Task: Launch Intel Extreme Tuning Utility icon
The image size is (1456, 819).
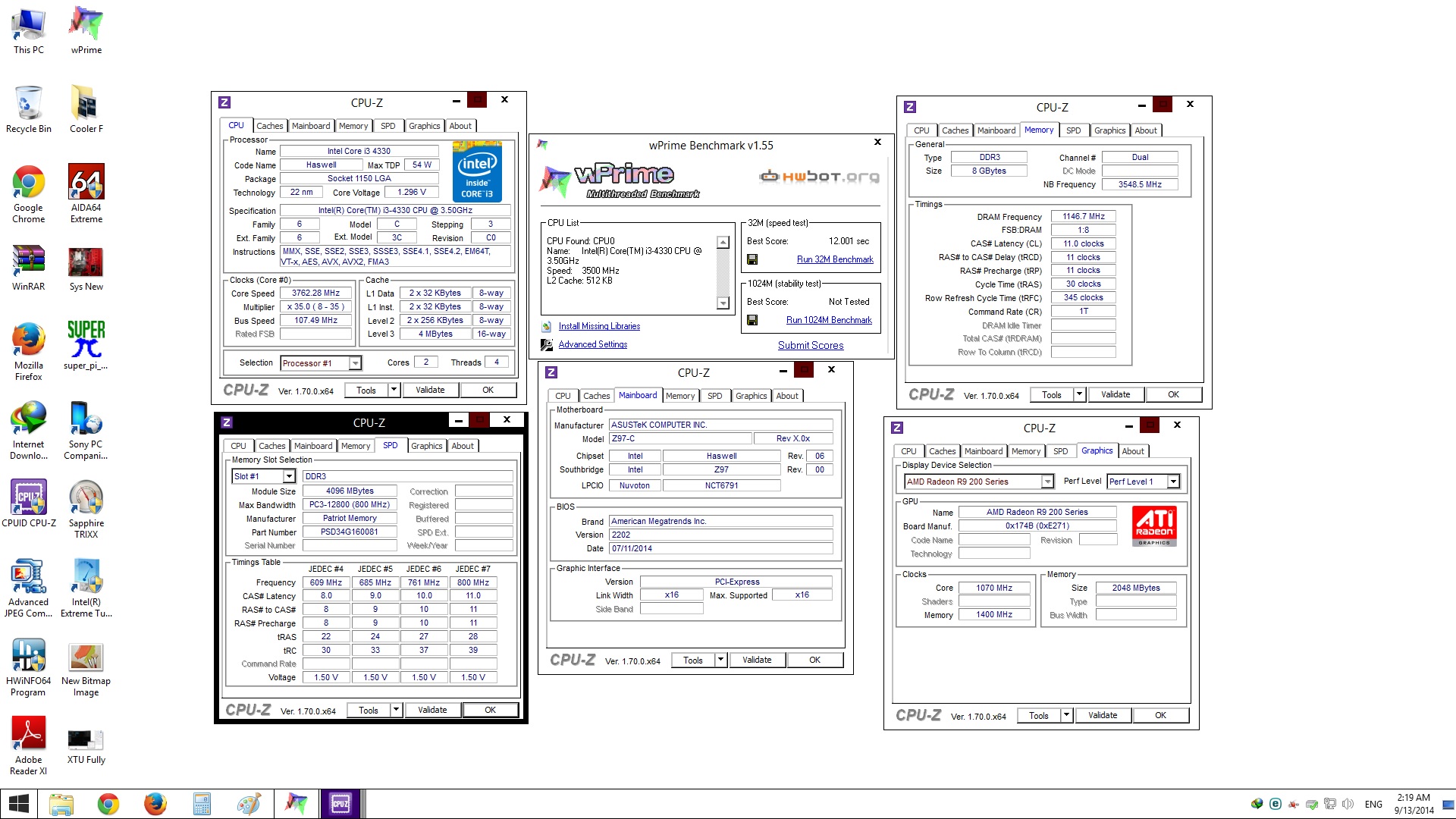Action: coord(86,588)
